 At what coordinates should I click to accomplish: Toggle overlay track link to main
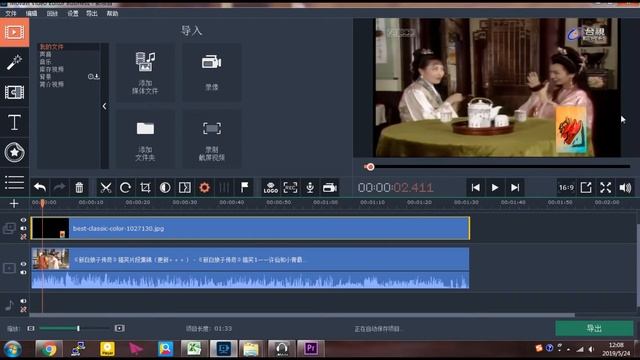(23, 236)
